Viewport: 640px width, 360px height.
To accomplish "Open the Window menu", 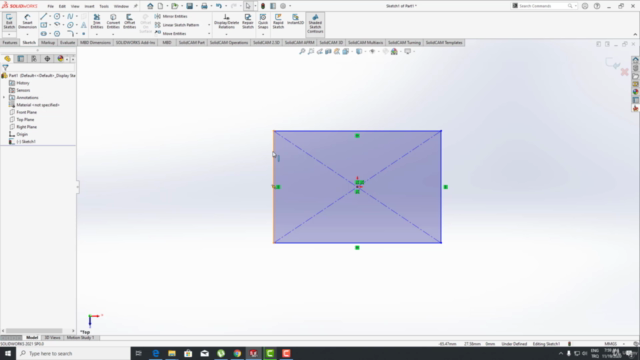I will click(x=121, y=6).
